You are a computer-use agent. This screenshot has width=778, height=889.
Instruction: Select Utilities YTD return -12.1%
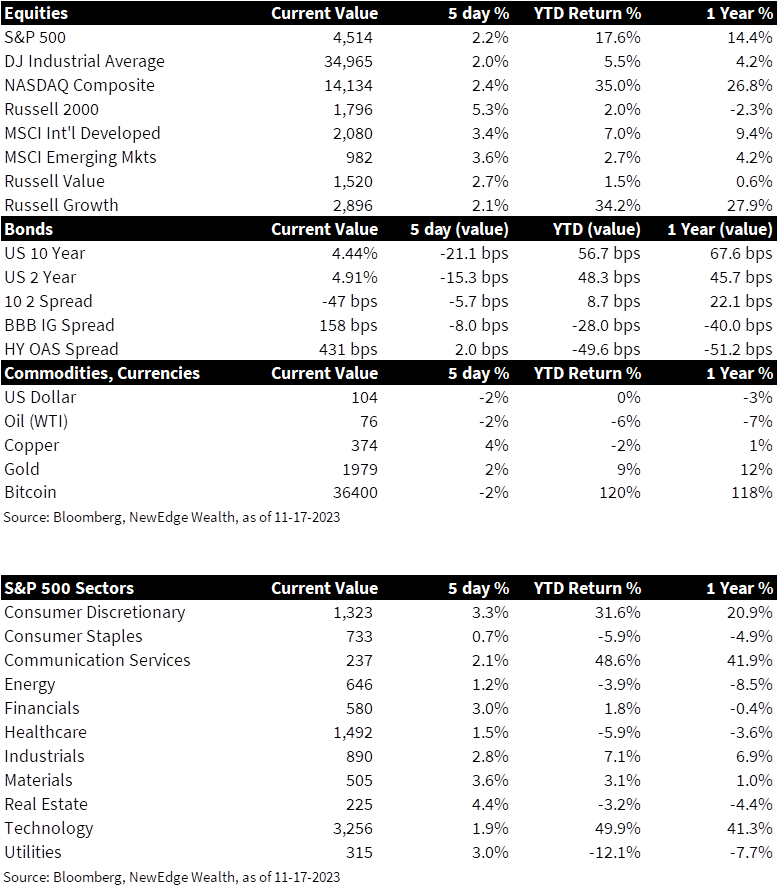tap(615, 852)
